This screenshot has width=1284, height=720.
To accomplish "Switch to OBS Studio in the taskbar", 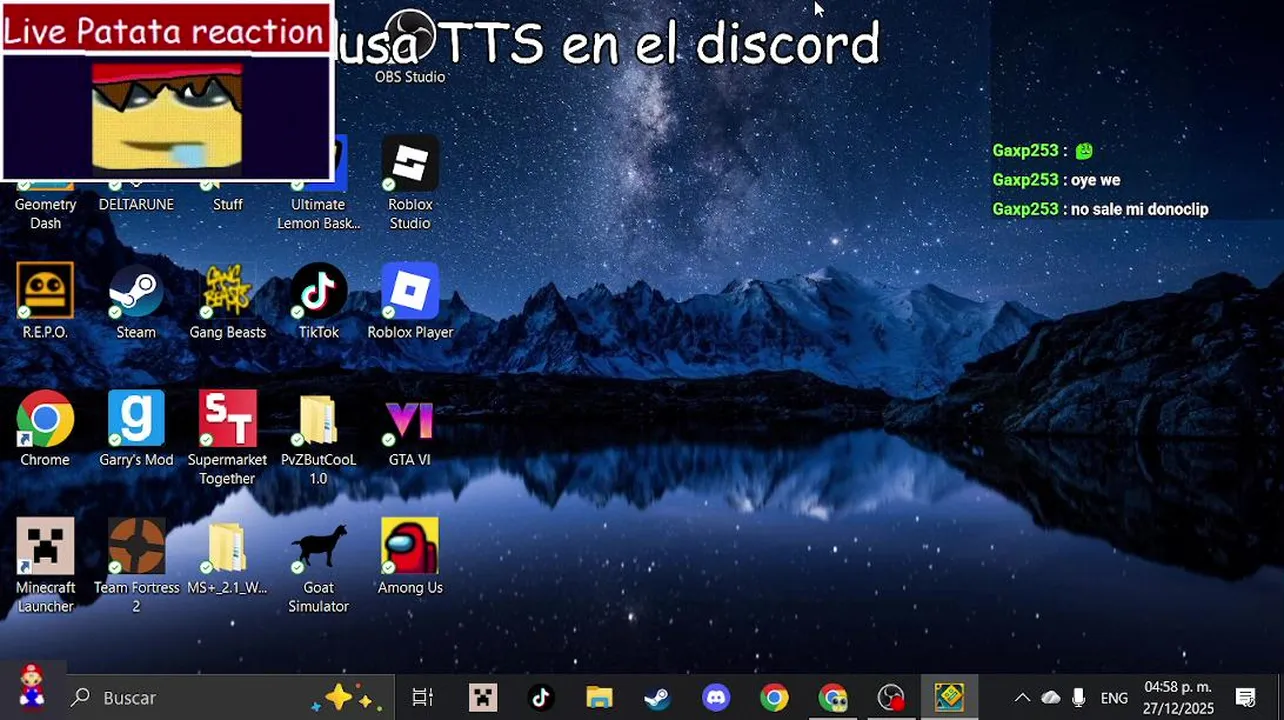I will tap(891, 698).
